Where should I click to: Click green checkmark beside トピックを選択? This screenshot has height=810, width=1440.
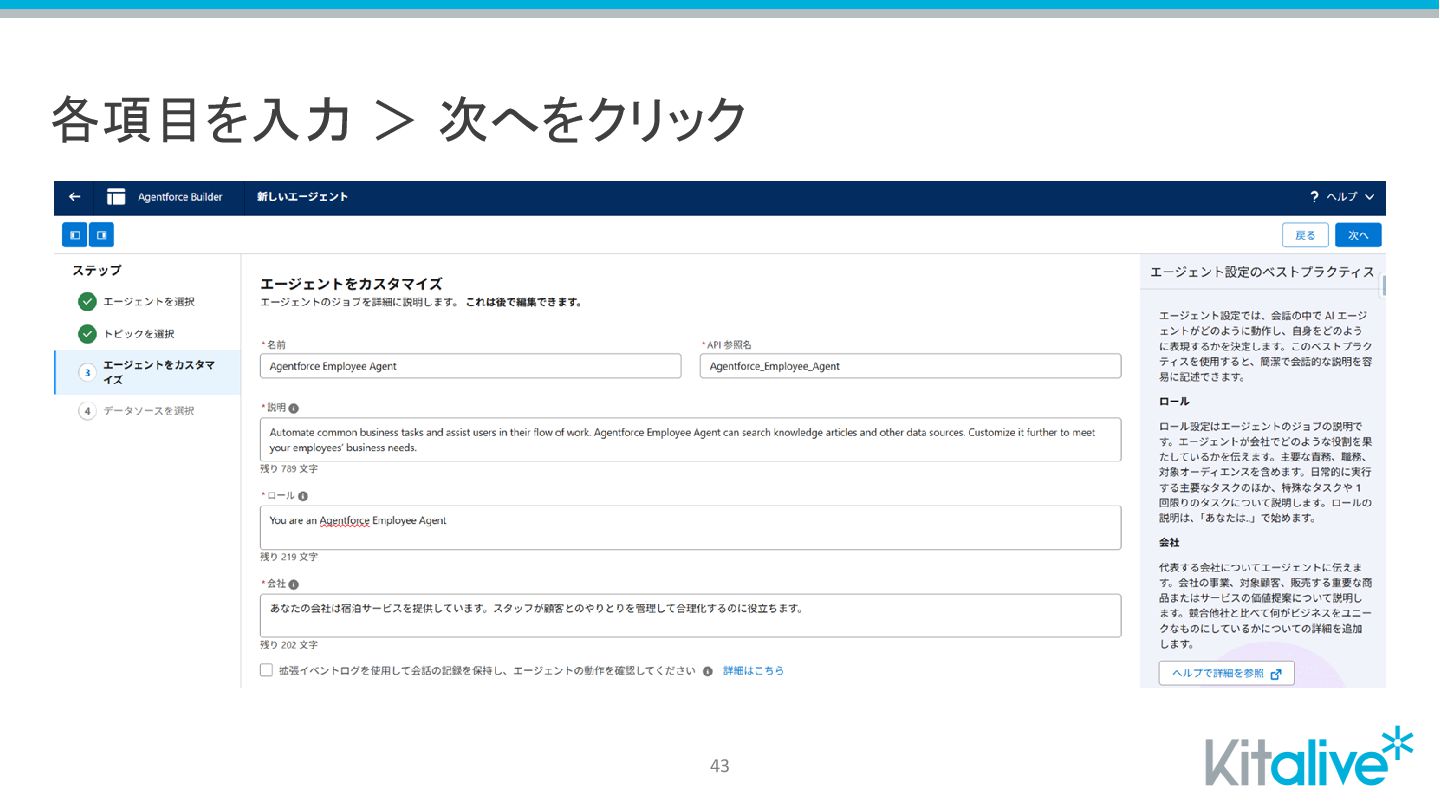[x=87, y=334]
